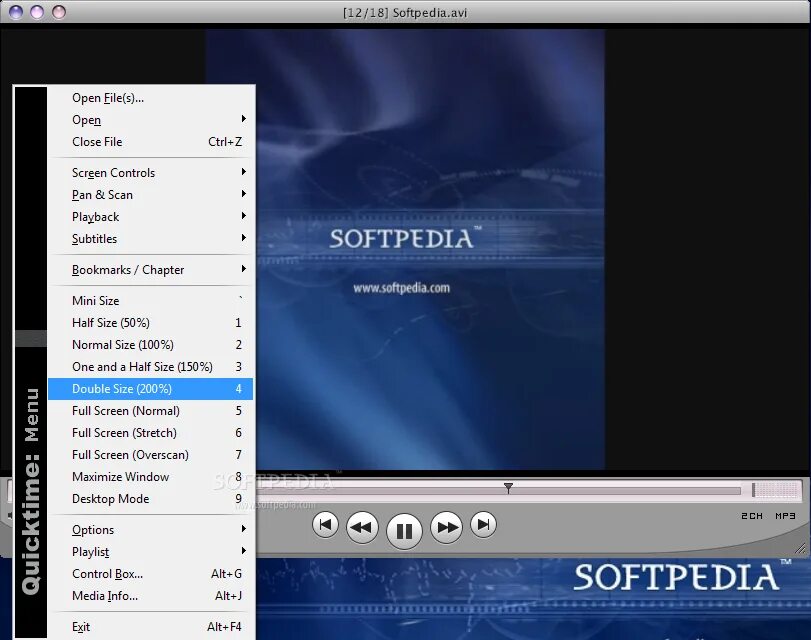Select Double Size (200%) option
Screen dimensions: 811x640
(151, 389)
